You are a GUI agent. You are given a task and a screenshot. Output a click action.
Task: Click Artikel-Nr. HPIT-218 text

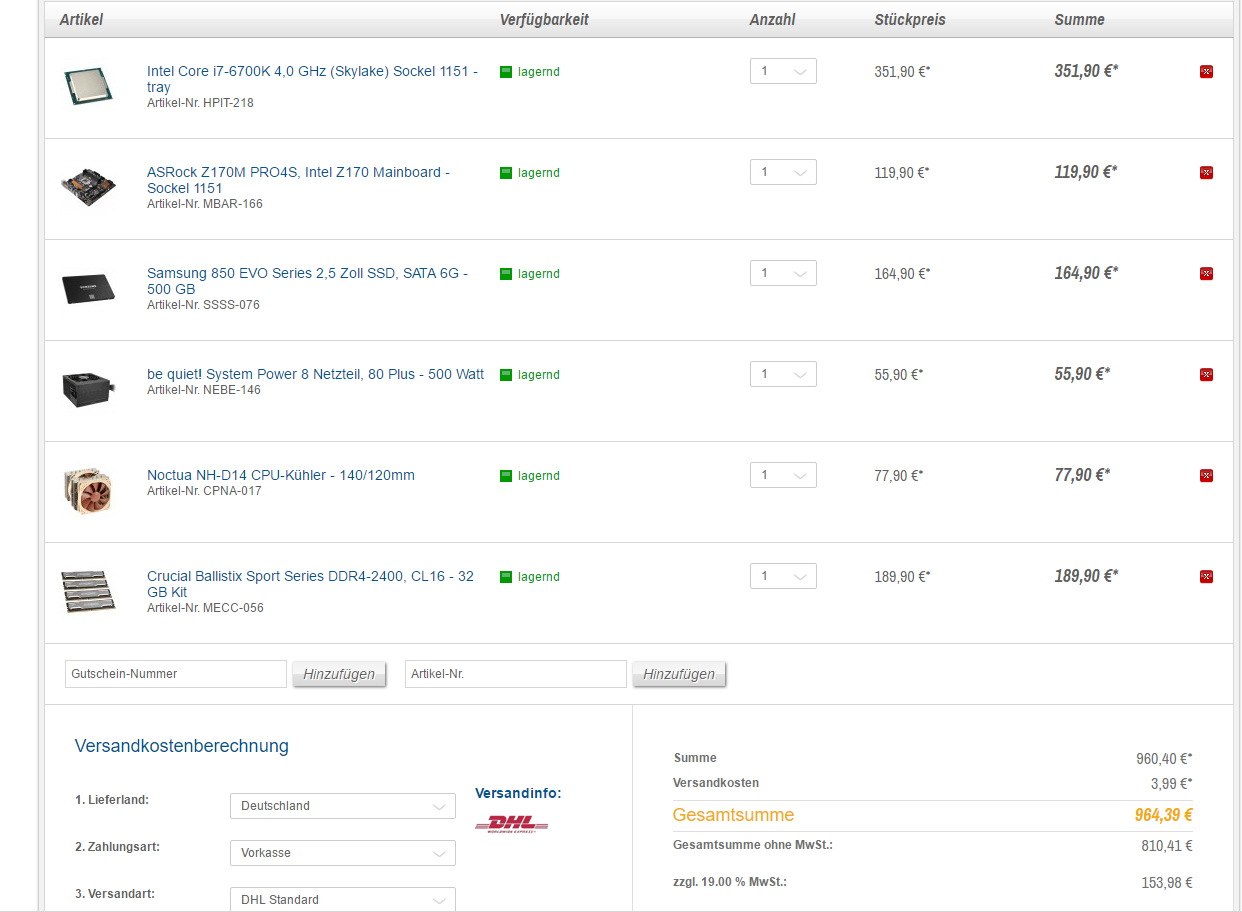point(200,103)
